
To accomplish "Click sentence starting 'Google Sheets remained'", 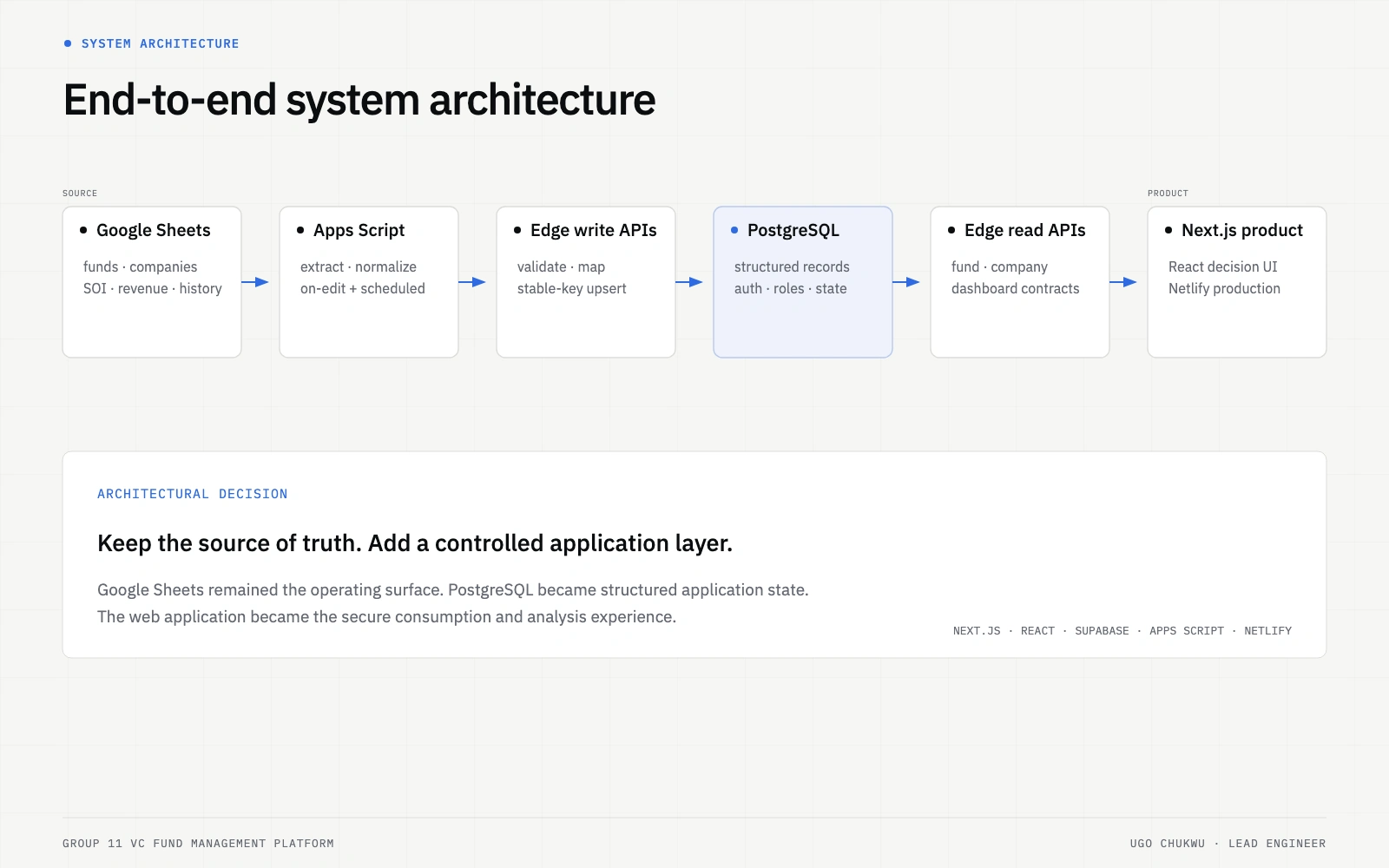I will [452, 590].
